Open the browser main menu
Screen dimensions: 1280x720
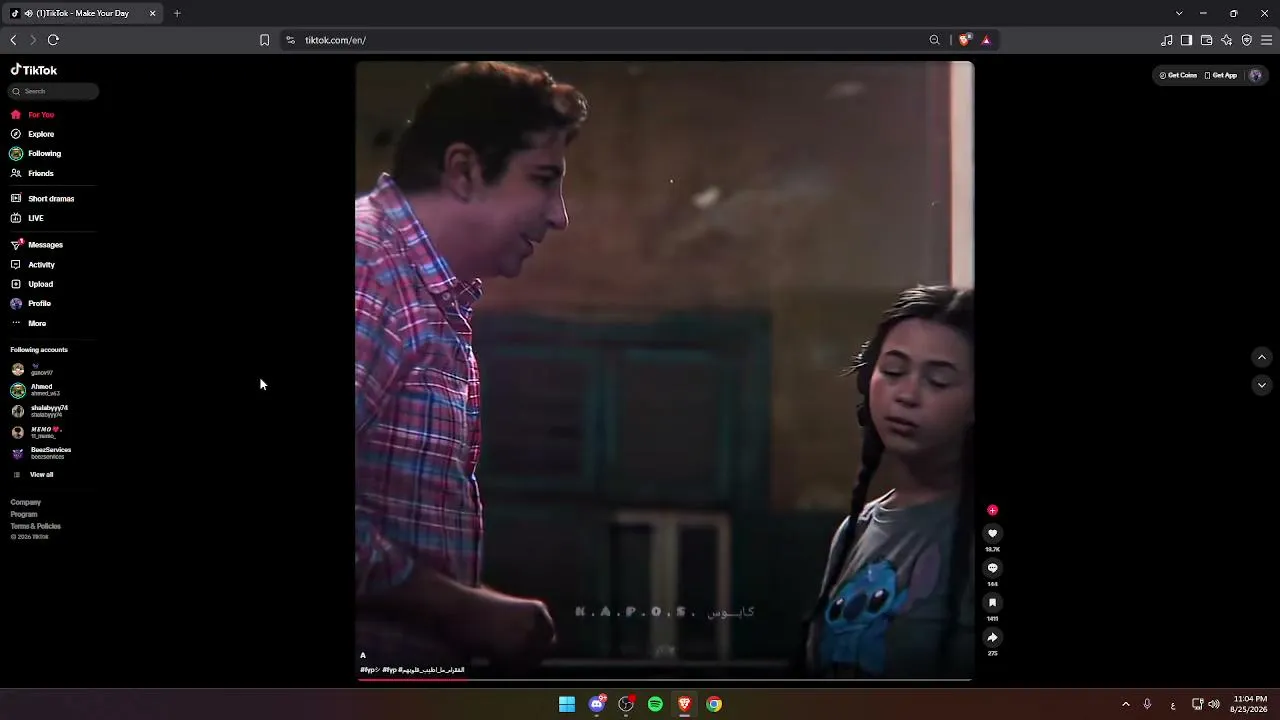[x=1267, y=40]
